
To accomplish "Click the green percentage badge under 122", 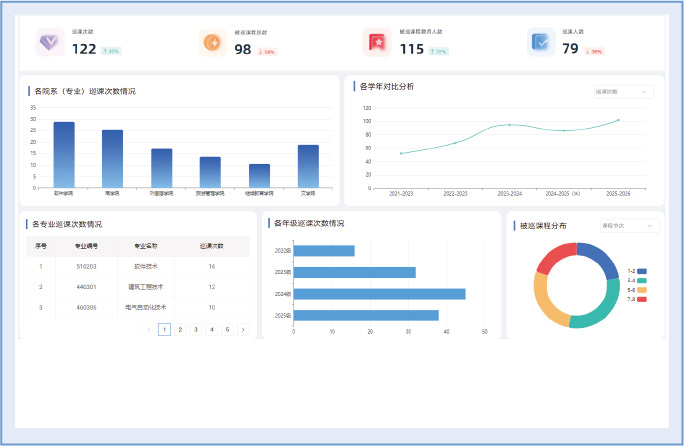I will tap(111, 50).
